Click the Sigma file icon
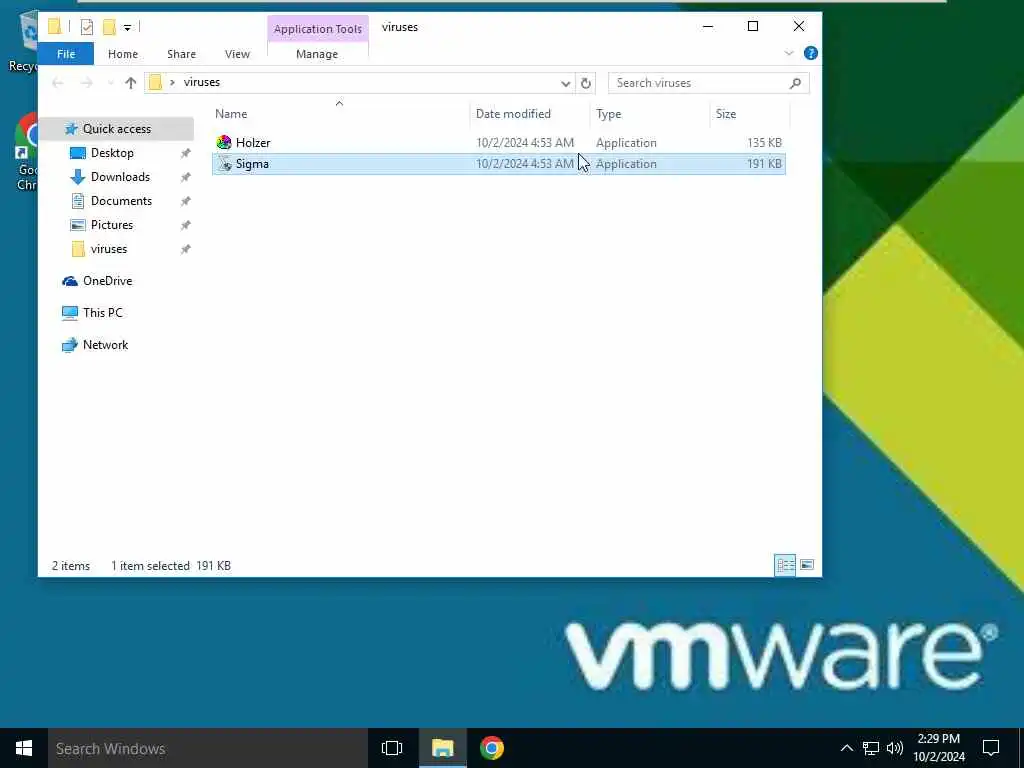 pos(224,164)
